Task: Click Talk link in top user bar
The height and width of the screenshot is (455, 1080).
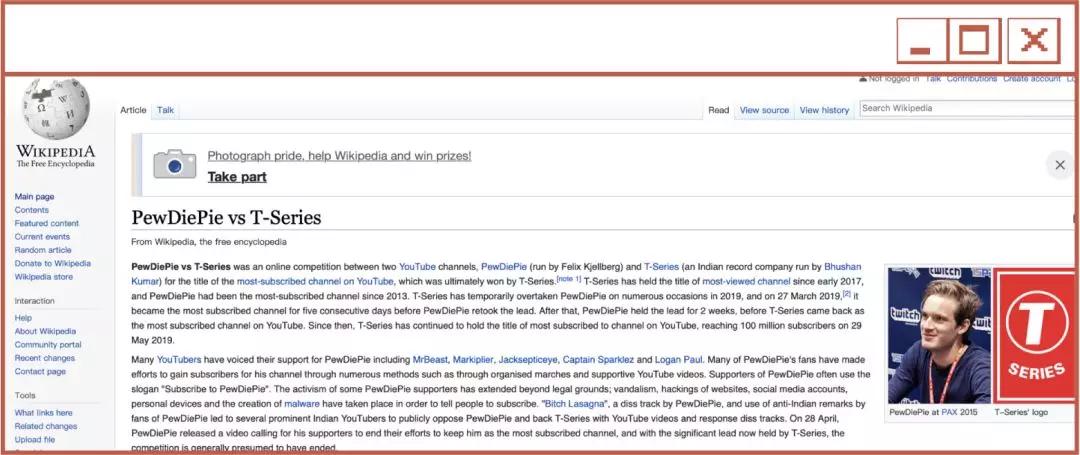Action: coord(933,78)
